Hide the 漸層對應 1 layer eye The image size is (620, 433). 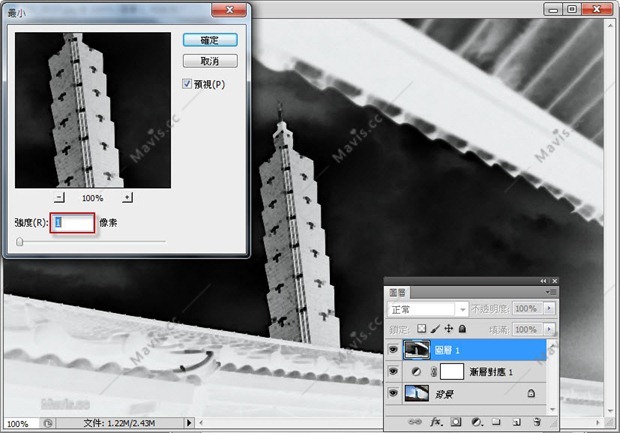coord(393,371)
